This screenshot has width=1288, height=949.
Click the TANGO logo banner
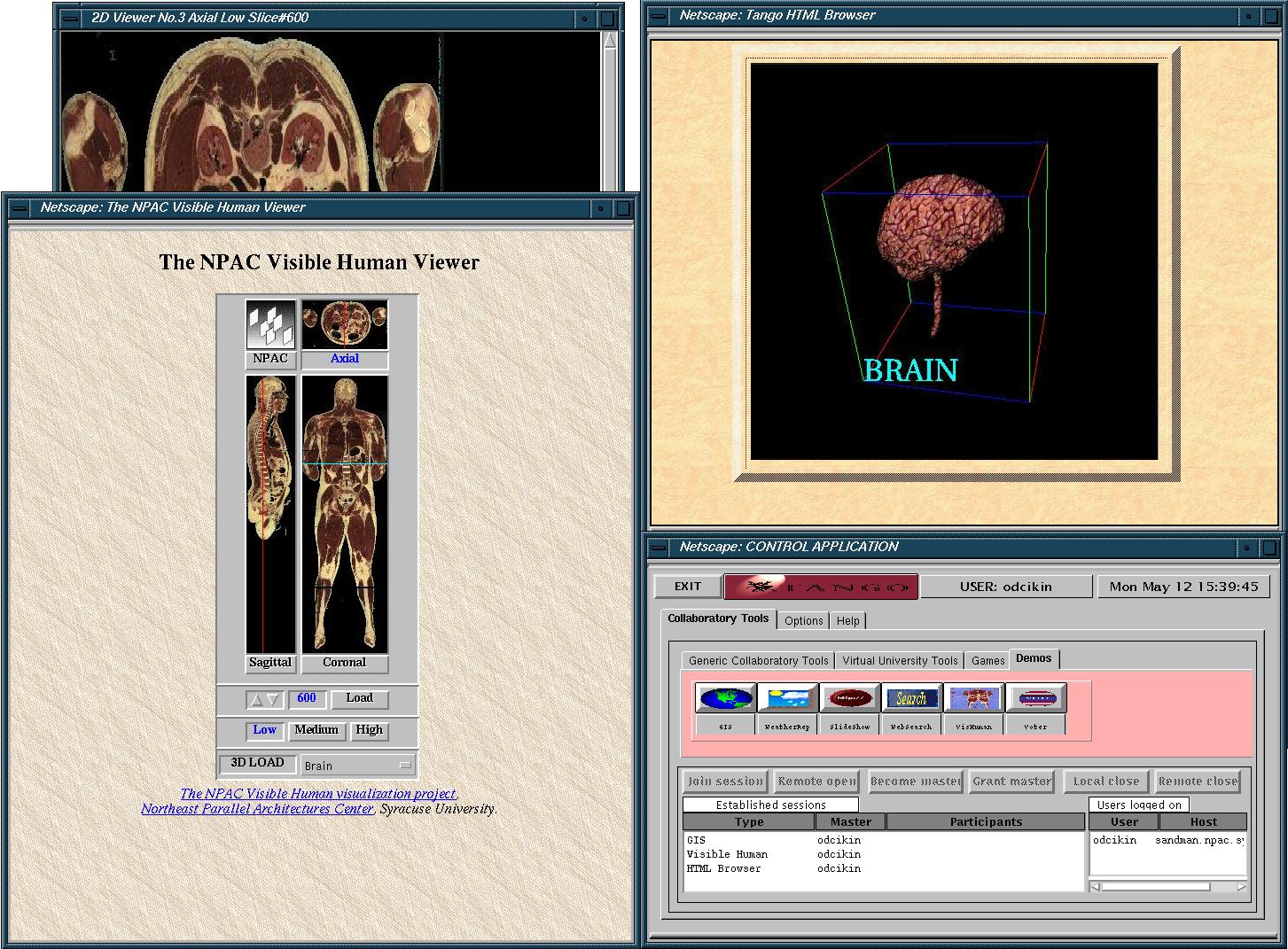[821, 587]
